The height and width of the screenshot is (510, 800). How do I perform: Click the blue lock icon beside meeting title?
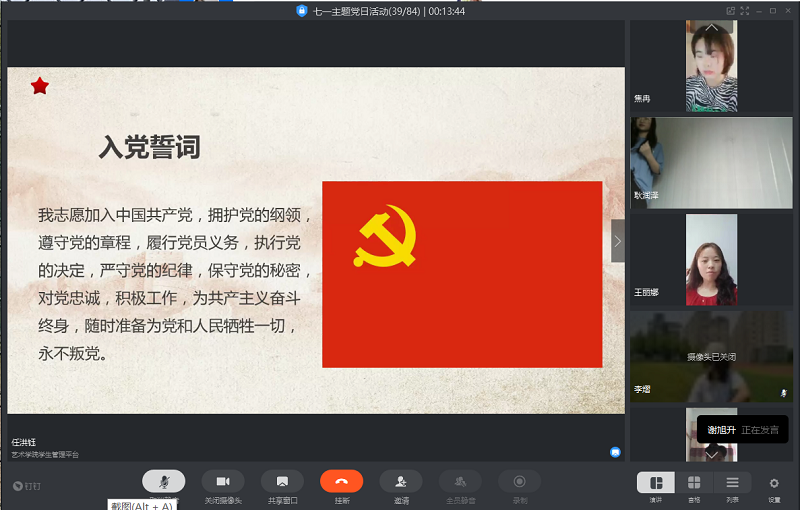(x=301, y=11)
